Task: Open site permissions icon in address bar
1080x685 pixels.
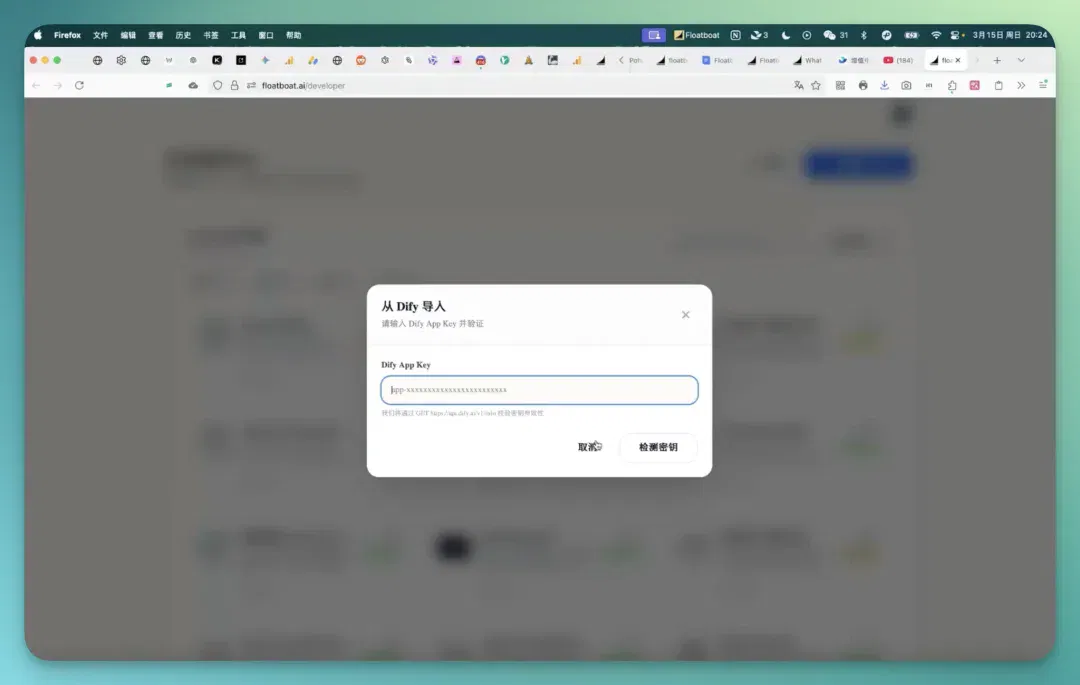Action: click(x=251, y=85)
